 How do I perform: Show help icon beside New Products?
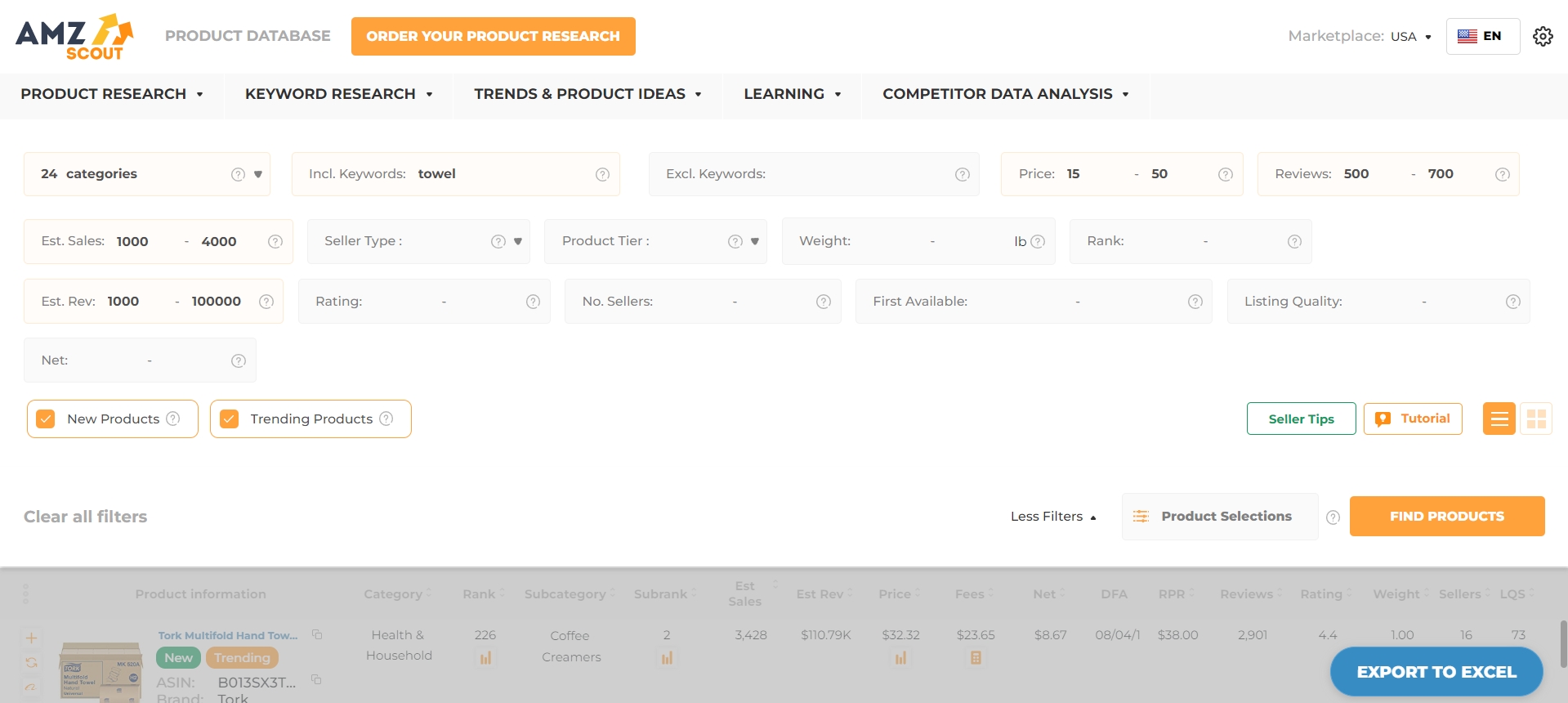(173, 419)
